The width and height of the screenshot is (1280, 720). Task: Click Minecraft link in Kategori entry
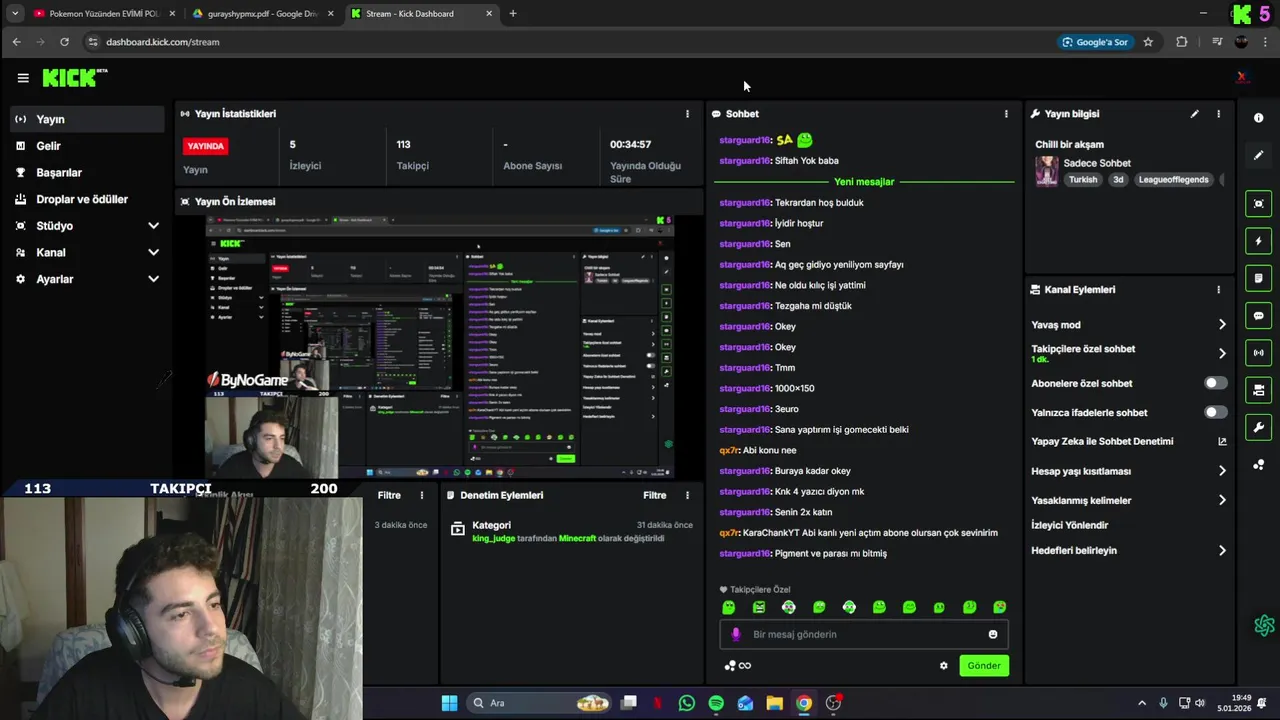coord(577,538)
